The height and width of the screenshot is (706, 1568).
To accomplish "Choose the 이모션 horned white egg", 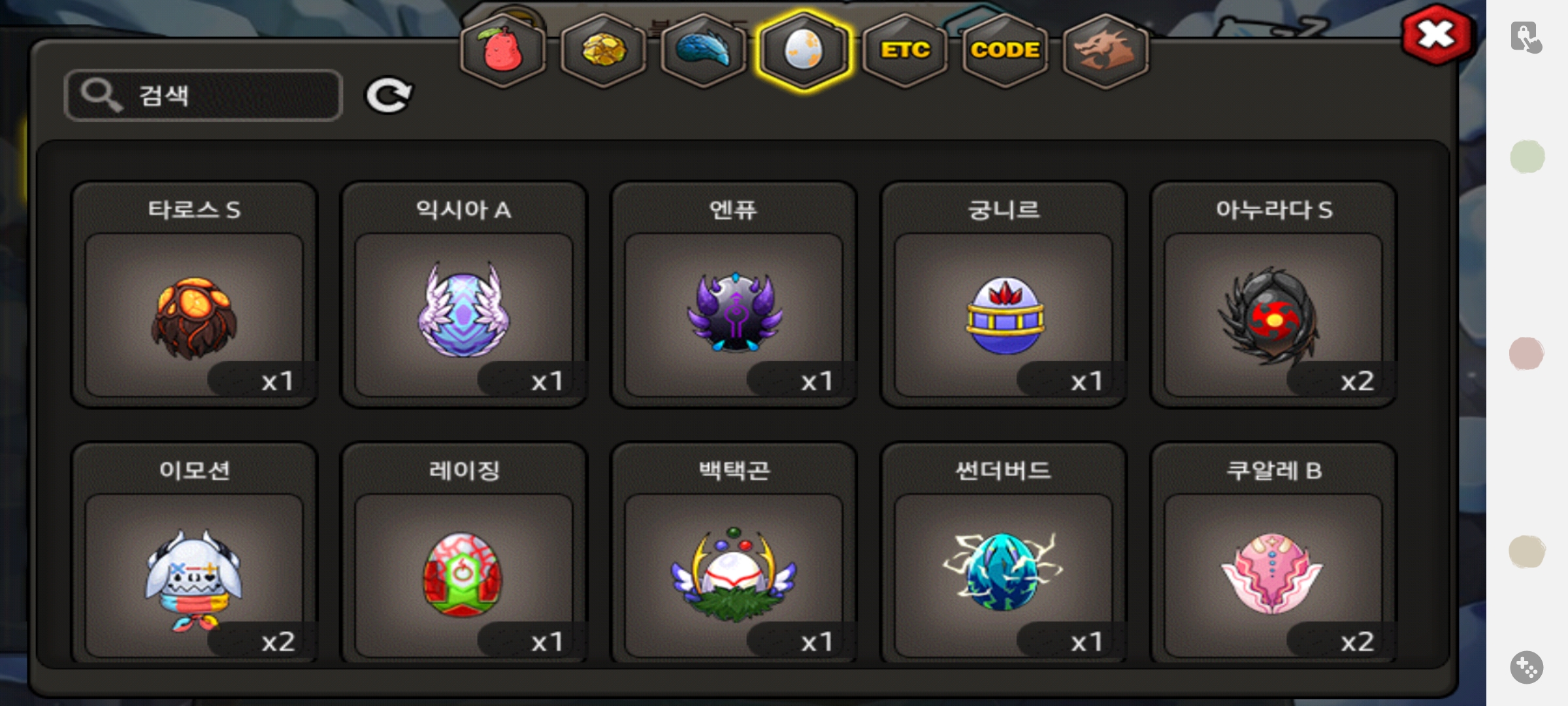I will (194, 553).
